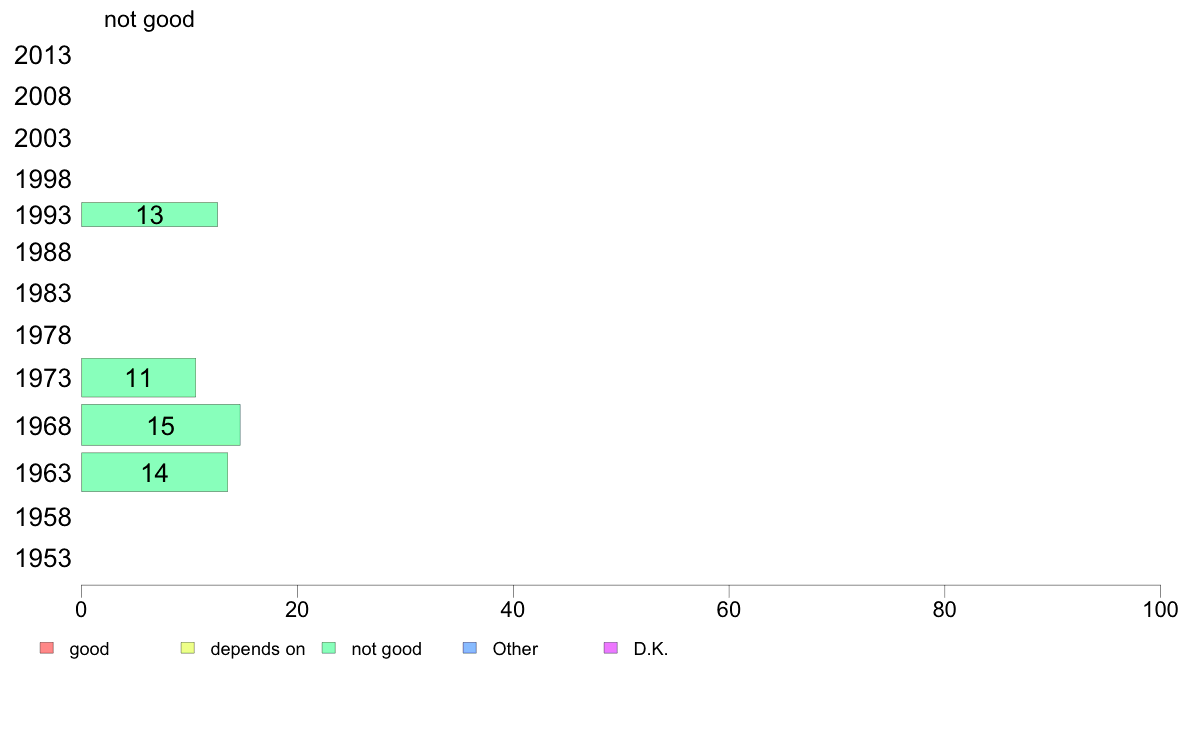Click the 40 tick on x-axis

513,609
